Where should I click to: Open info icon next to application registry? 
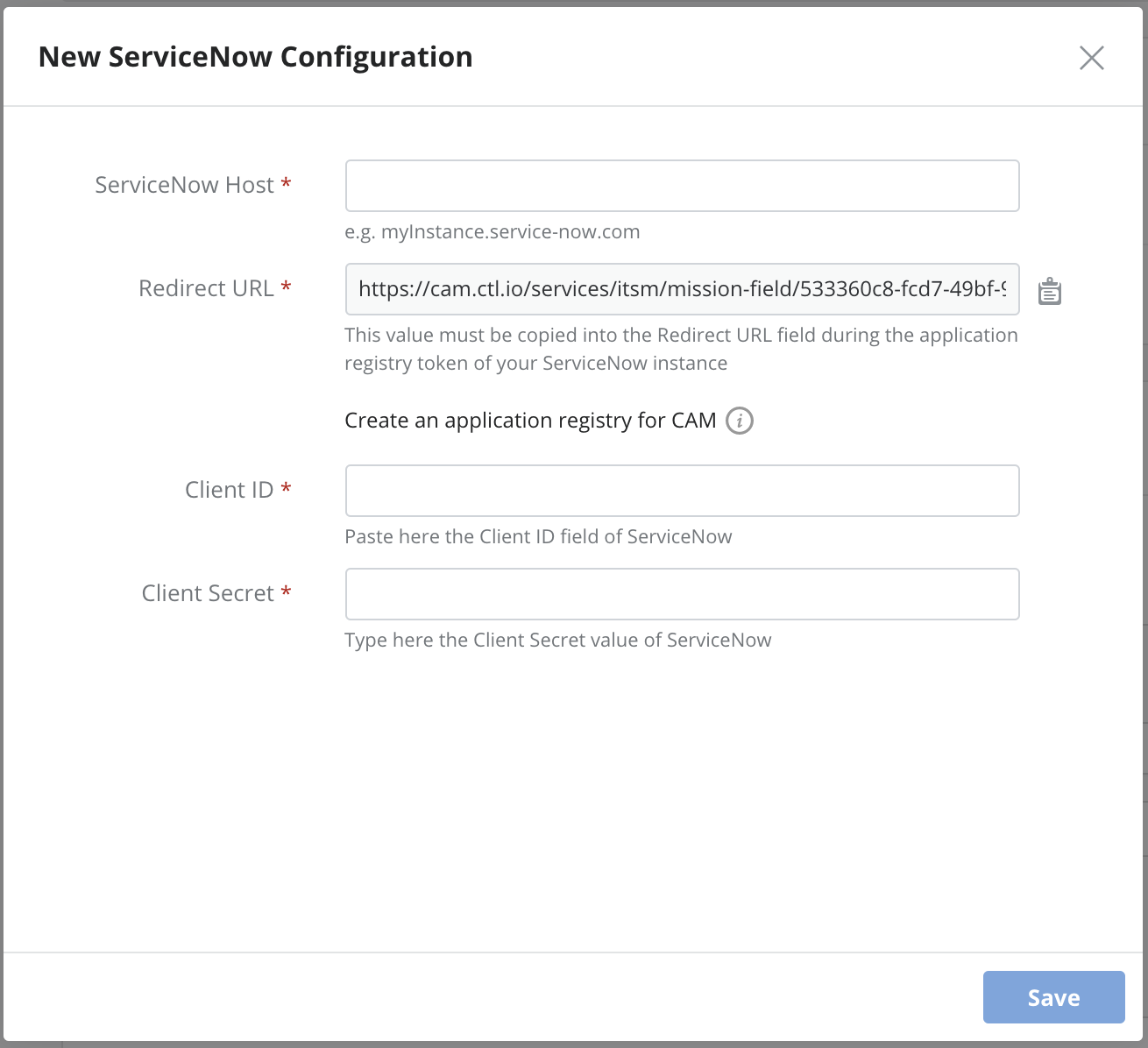tap(740, 421)
